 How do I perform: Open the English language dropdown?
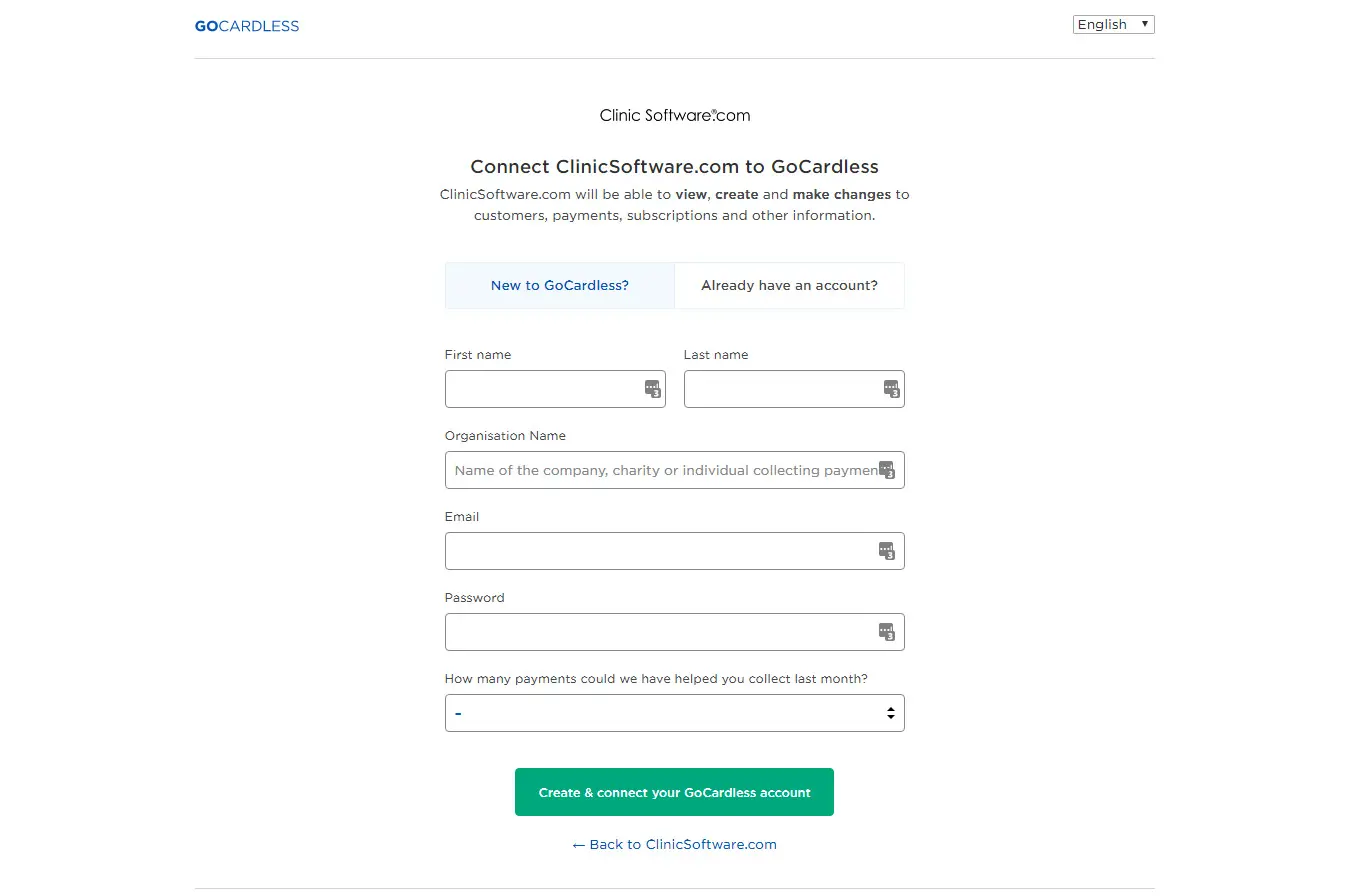(1113, 25)
